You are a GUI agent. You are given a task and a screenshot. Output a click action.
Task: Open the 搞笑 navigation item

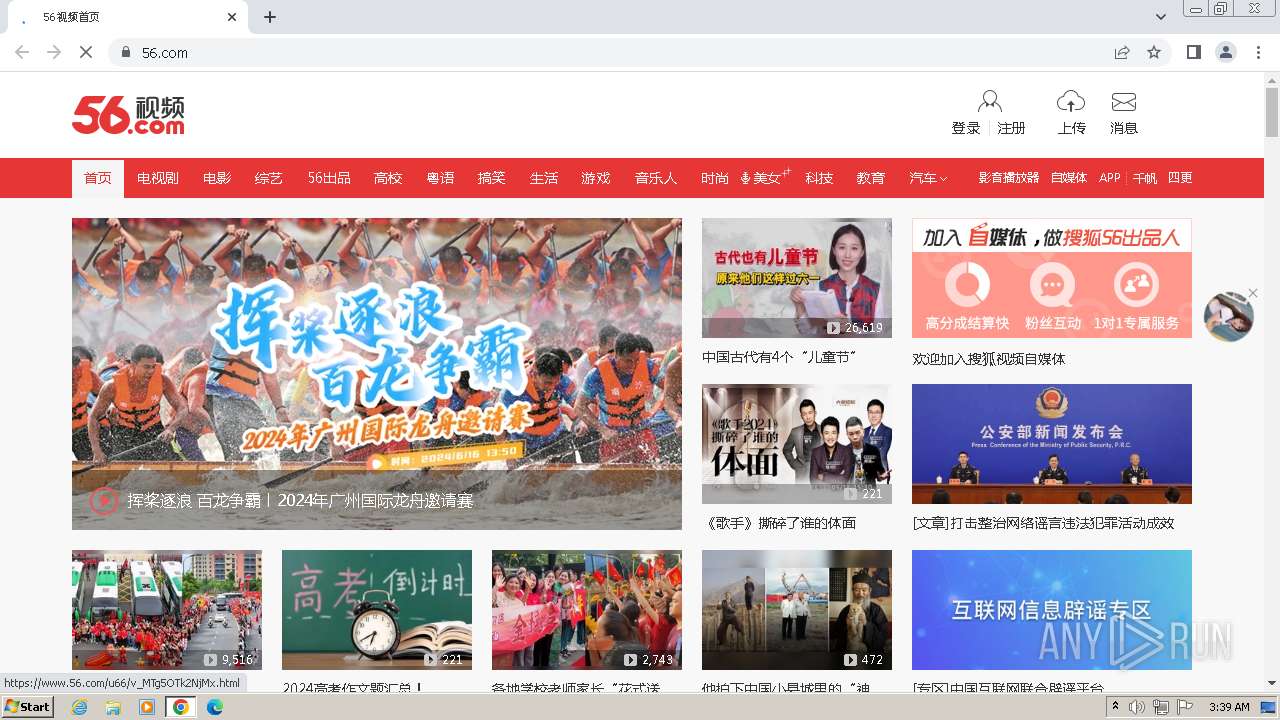pos(492,178)
